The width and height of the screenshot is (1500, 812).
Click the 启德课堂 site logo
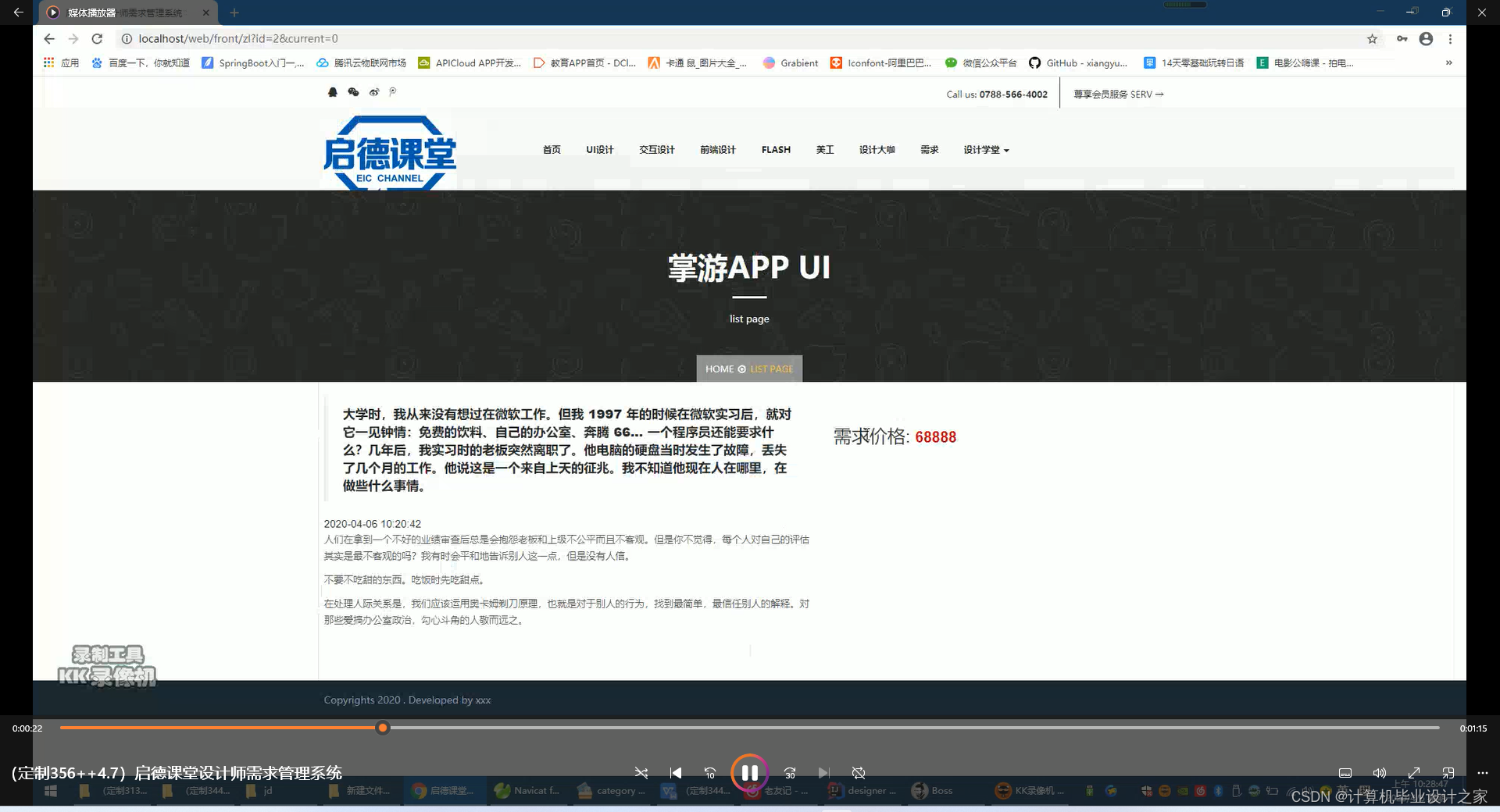pos(390,153)
